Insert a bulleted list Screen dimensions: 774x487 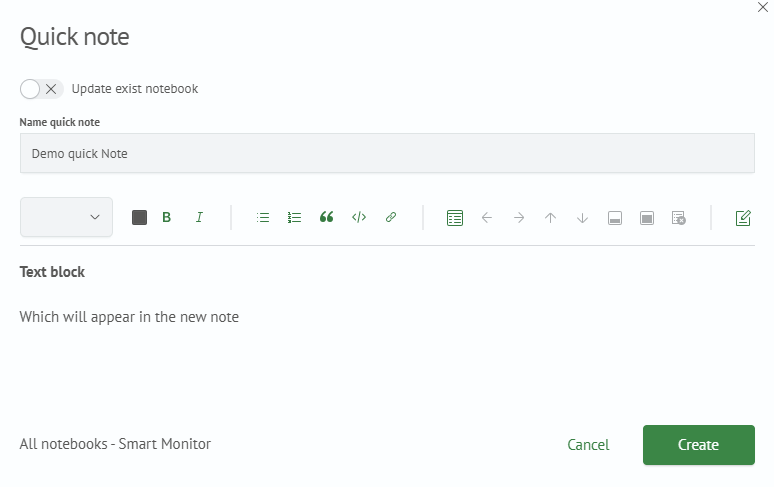(x=263, y=217)
